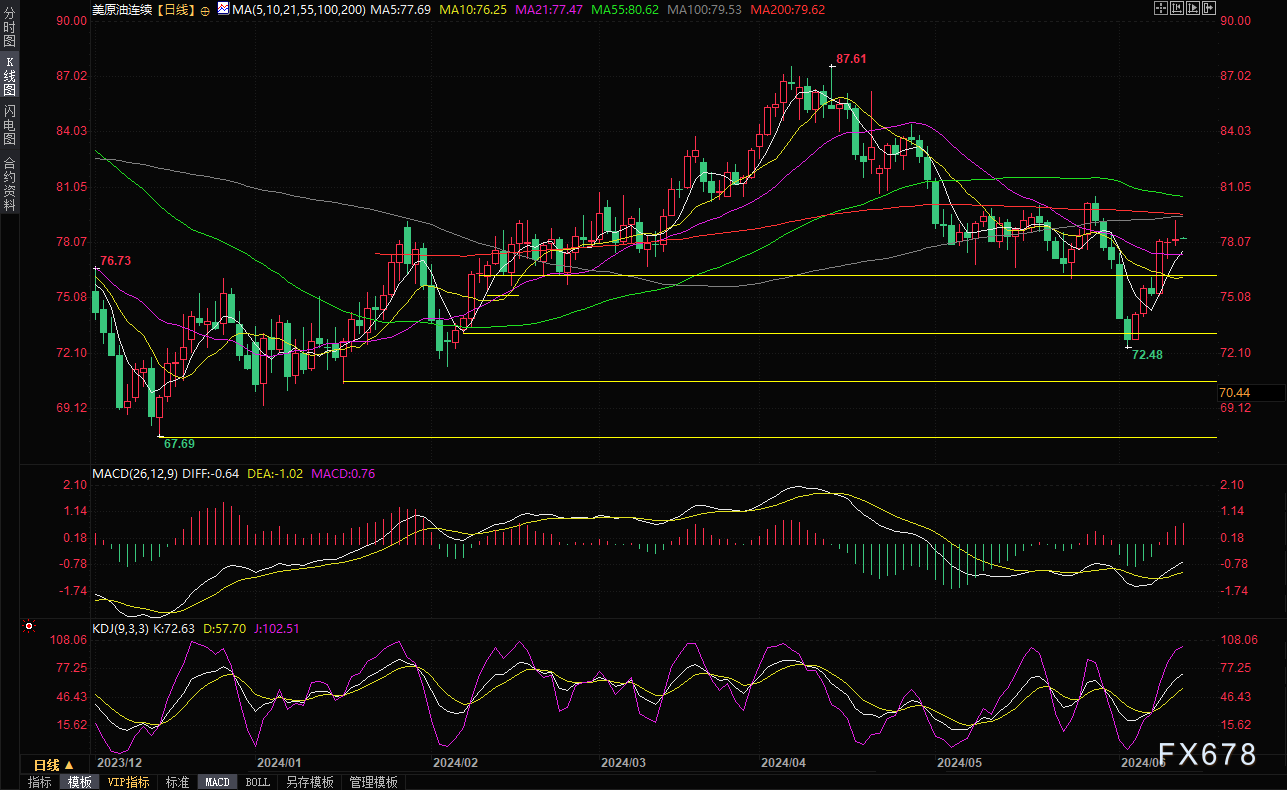This screenshot has width=1287, height=790.
Task: Open the 日线 period dropdown
Action: click(x=54, y=765)
